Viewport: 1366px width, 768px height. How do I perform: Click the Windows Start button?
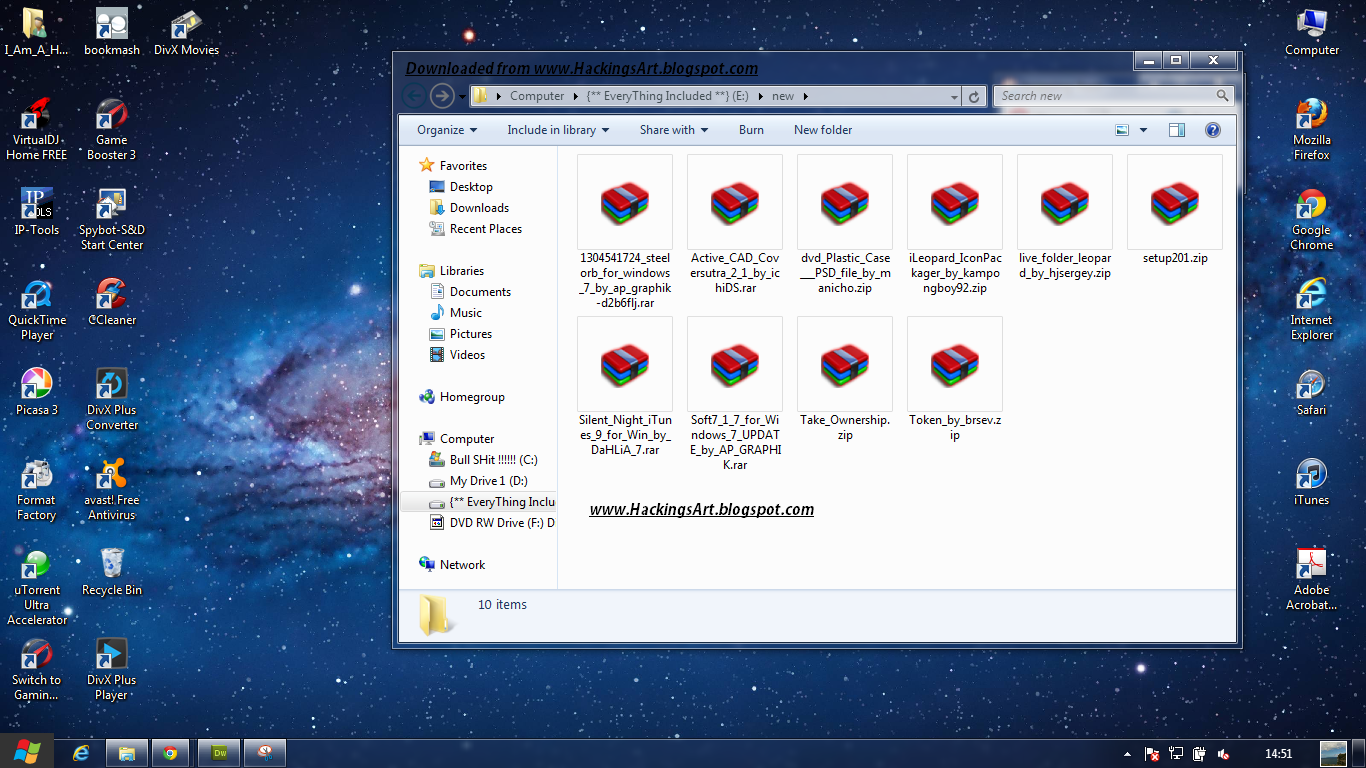point(26,752)
